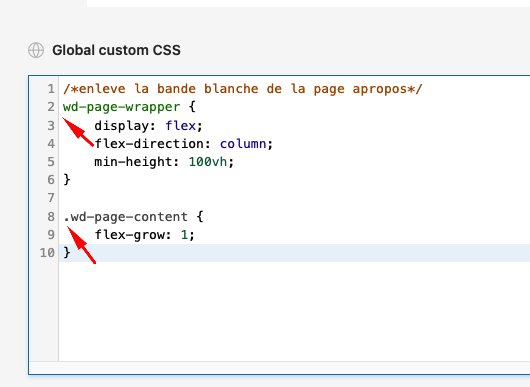This screenshot has width=530, height=387.
Task: Click the closing brace on line 6
Action: [x=67, y=179]
